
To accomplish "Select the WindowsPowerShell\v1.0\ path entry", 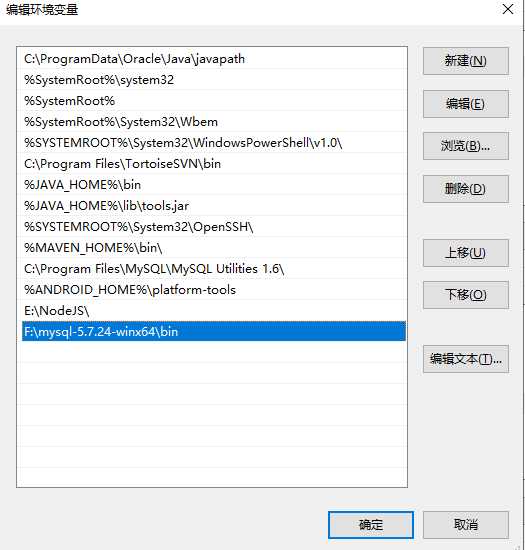I will pos(214,143).
